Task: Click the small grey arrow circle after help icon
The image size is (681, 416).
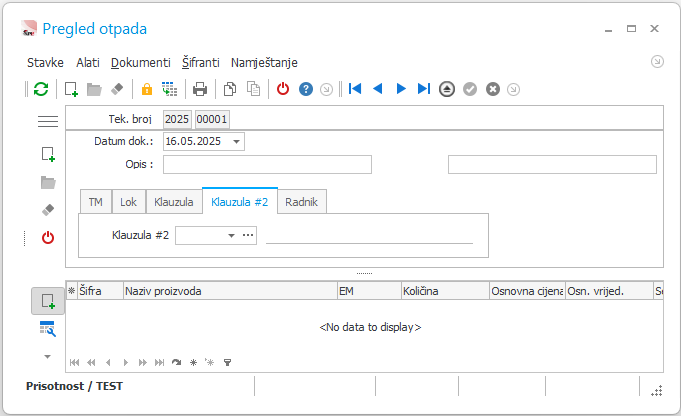Action: [326, 89]
